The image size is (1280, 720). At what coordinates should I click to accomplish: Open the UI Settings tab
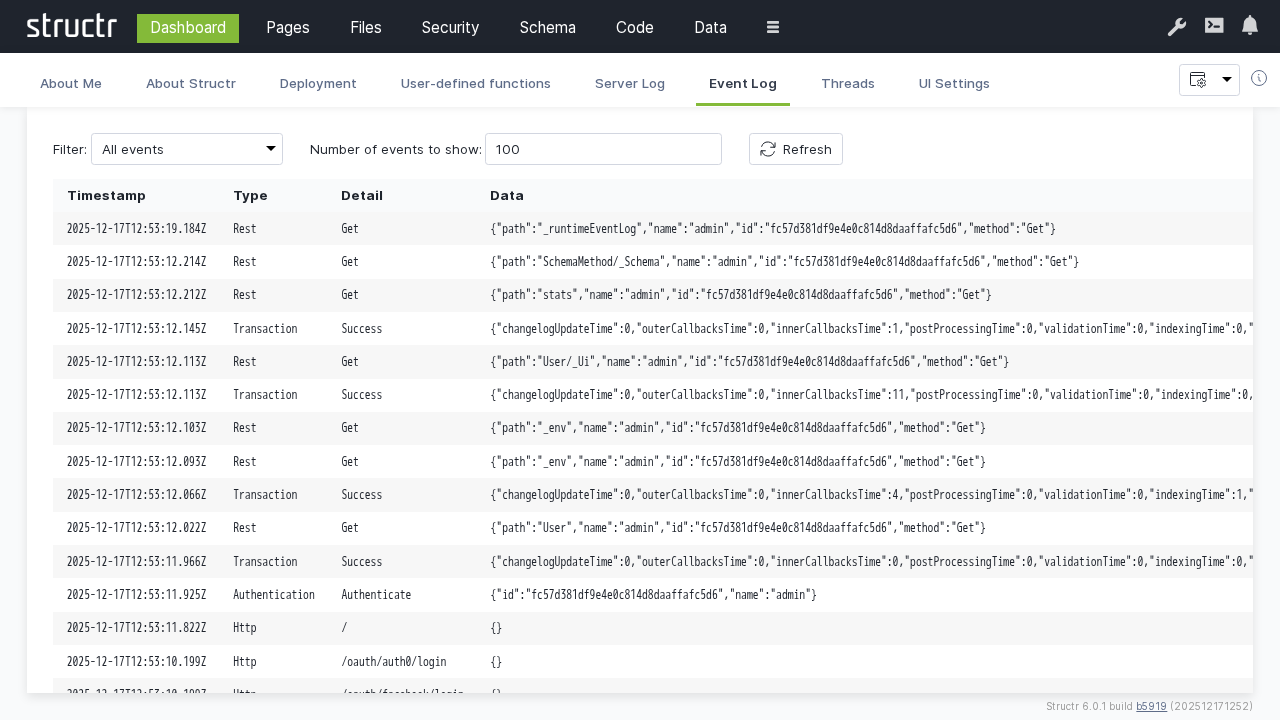click(954, 83)
